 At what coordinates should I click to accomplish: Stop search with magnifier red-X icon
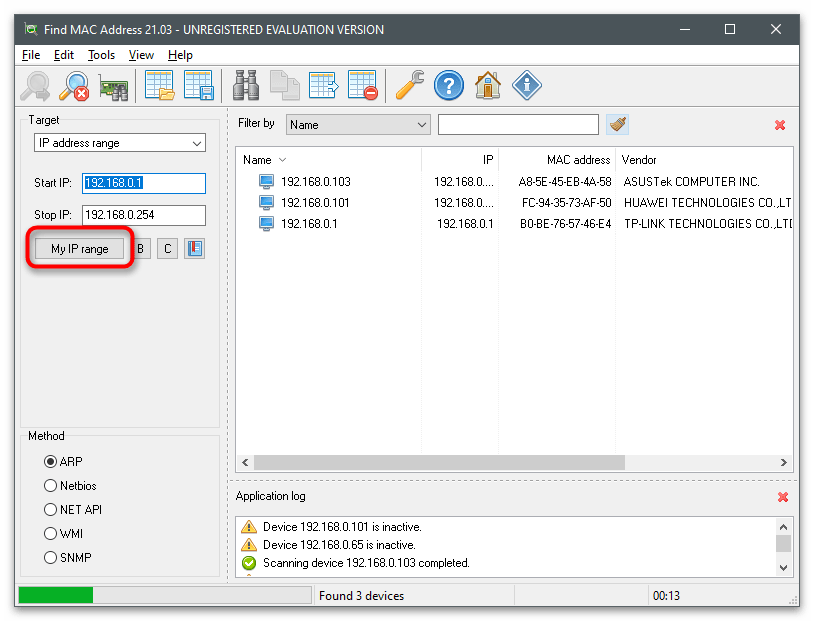[x=74, y=86]
